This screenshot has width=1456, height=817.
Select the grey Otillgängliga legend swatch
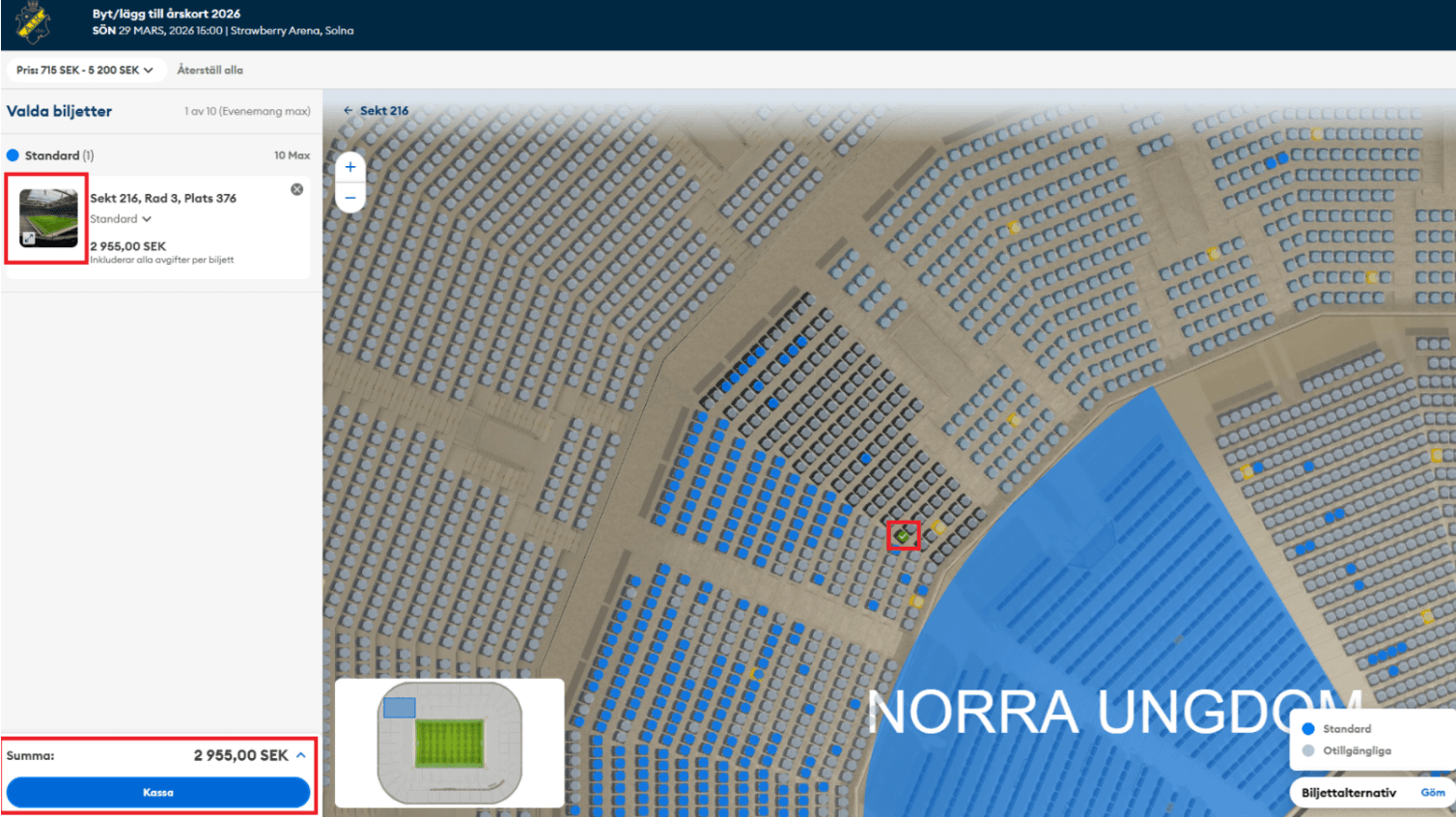(x=1308, y=751)
